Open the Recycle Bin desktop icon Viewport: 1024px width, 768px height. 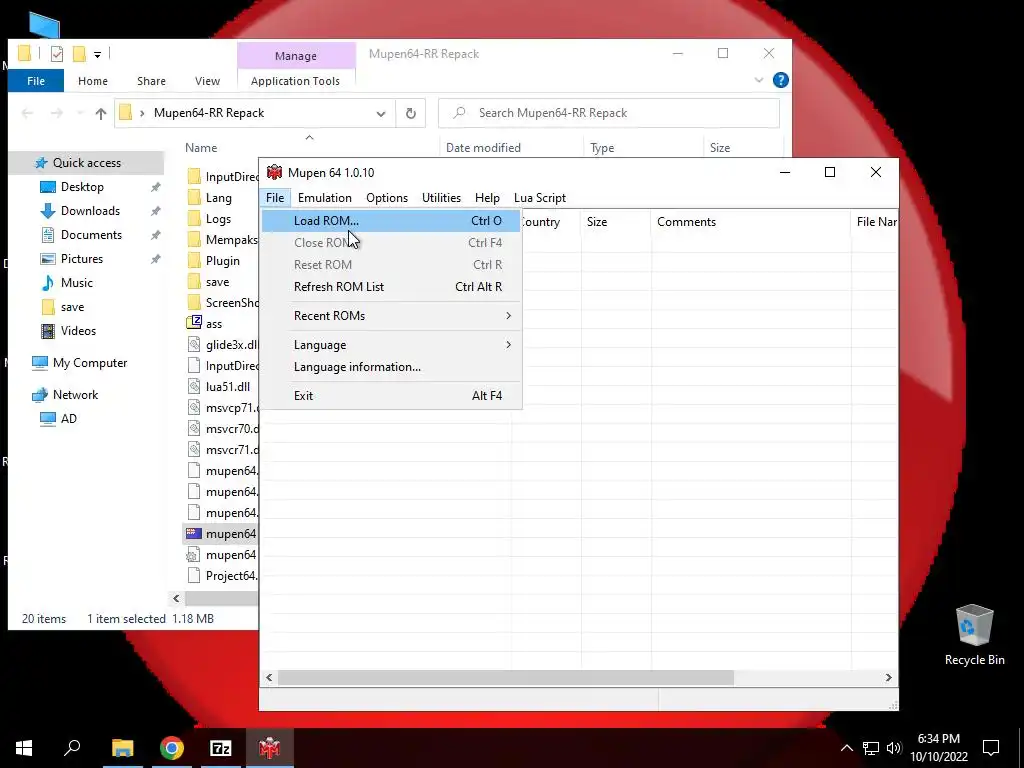974,635
